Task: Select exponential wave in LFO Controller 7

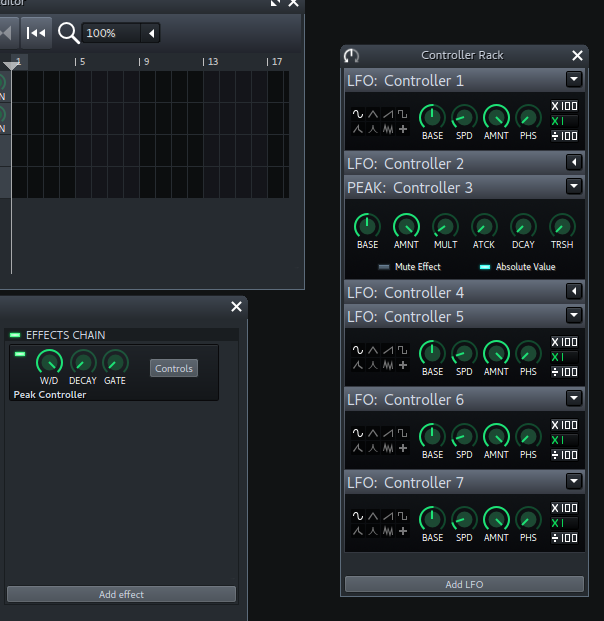Action: point(373,531)
